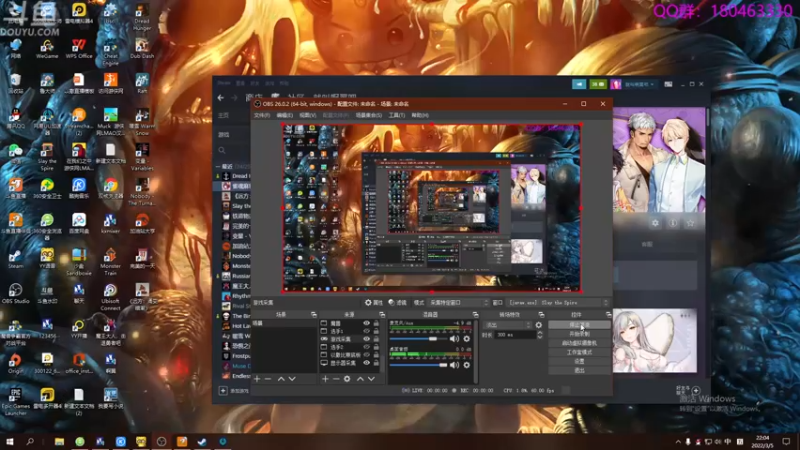Go back in Steam window

point(220,98)
